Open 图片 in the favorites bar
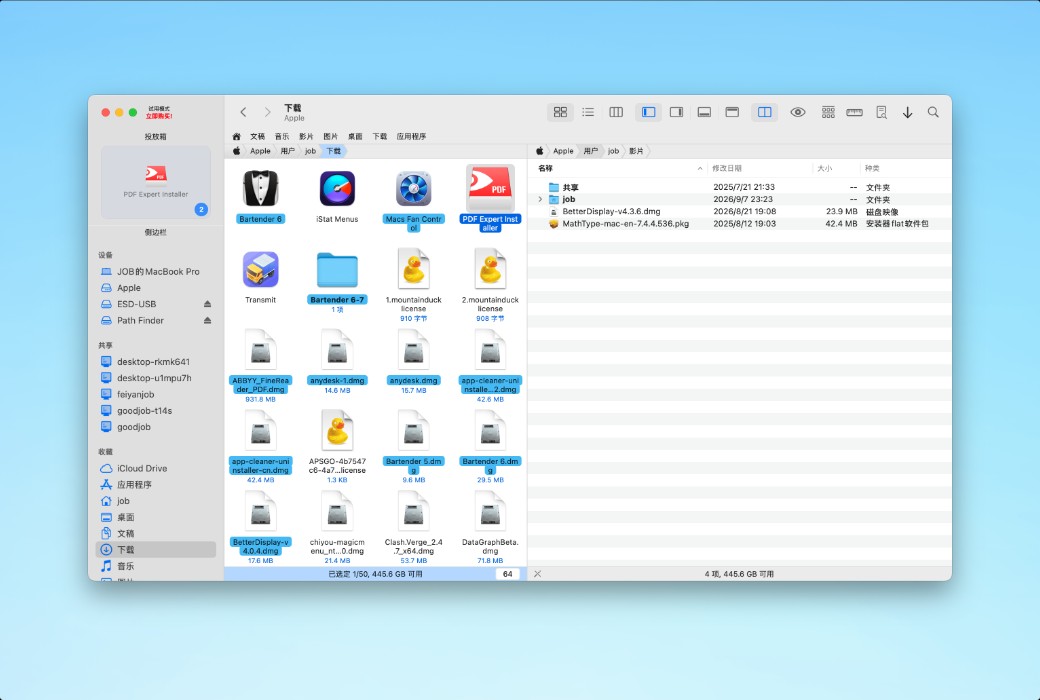Image resolution: width=1040 pixels, height=700 pixels. pyautogui.click(x=330, y=136)
